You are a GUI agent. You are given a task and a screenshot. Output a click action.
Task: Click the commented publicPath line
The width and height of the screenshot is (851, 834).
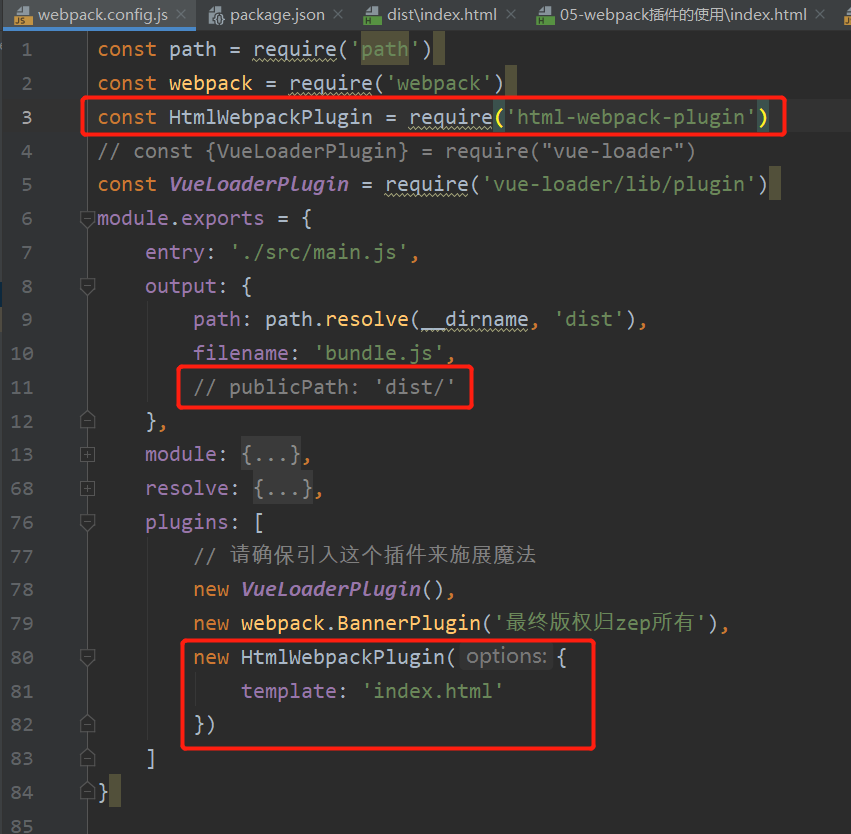(x=324, y=387)
